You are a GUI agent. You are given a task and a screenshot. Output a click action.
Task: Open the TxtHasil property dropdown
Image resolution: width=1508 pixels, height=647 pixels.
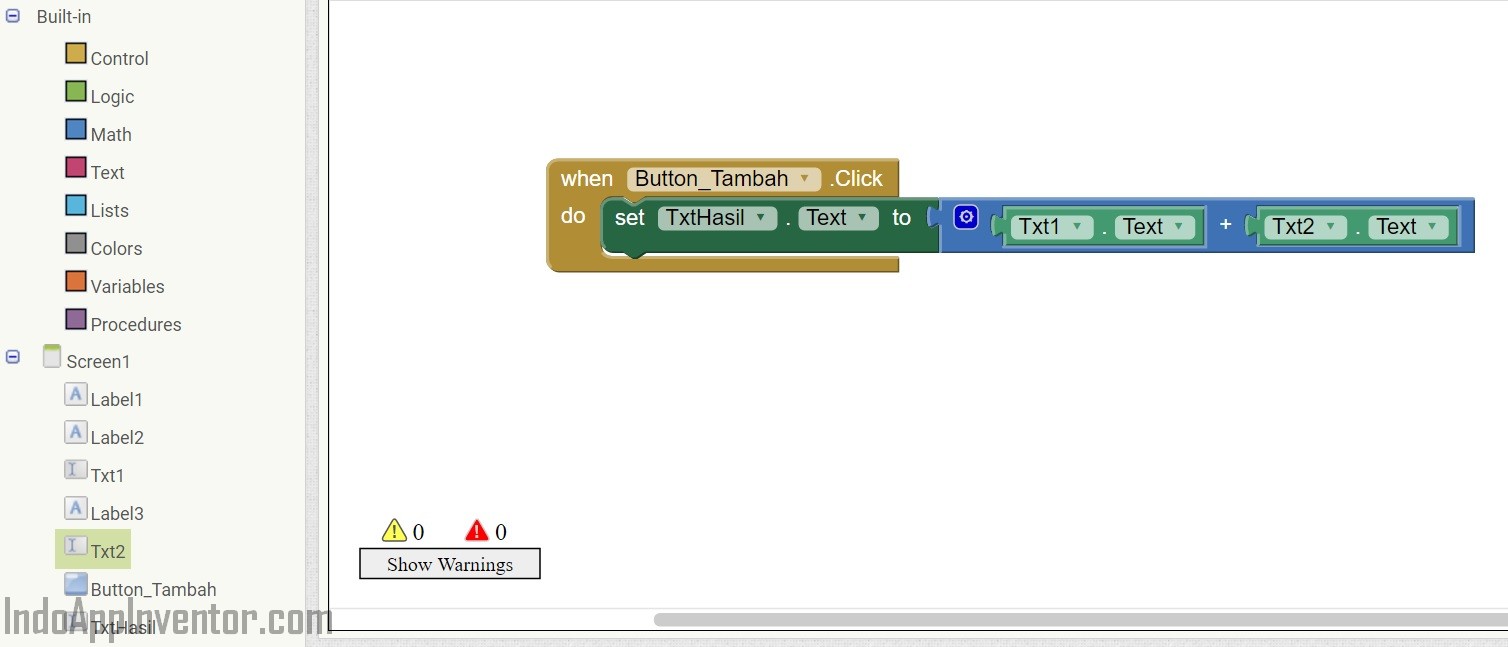point(762,218)
